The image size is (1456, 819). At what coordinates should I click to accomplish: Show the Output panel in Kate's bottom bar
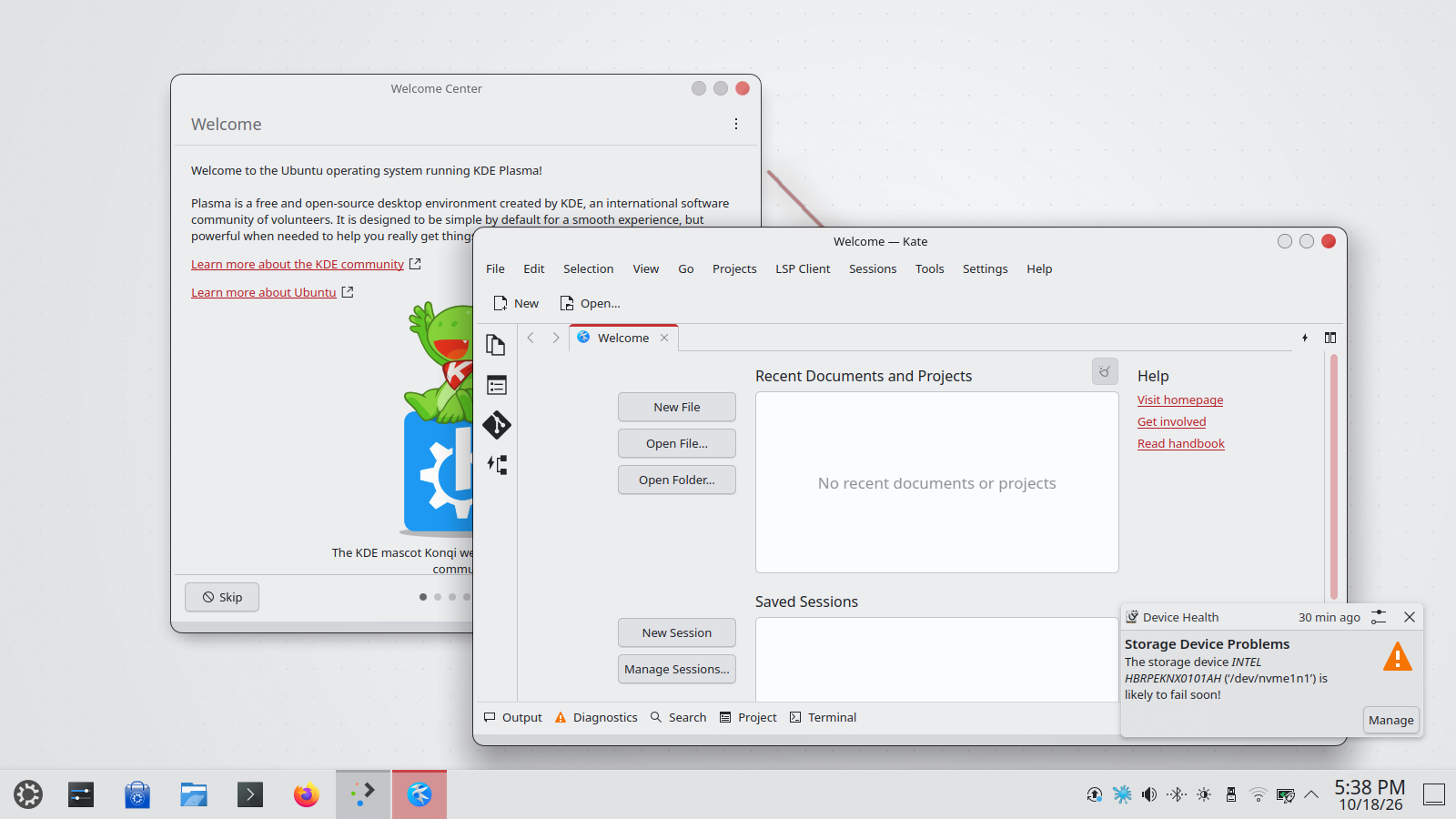pyautogui.click(x=513, y=717)
